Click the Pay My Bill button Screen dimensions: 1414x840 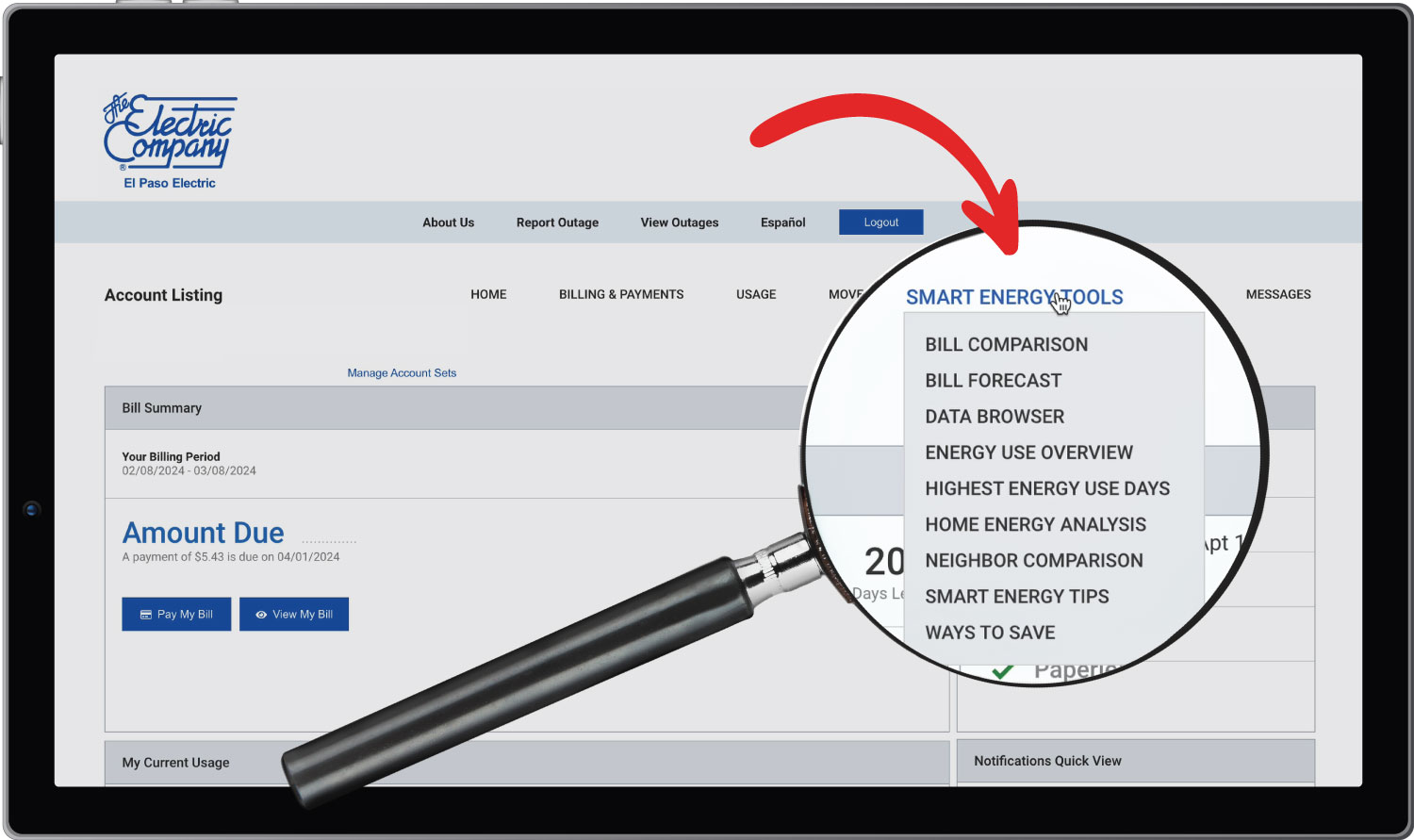click(176, 614)
